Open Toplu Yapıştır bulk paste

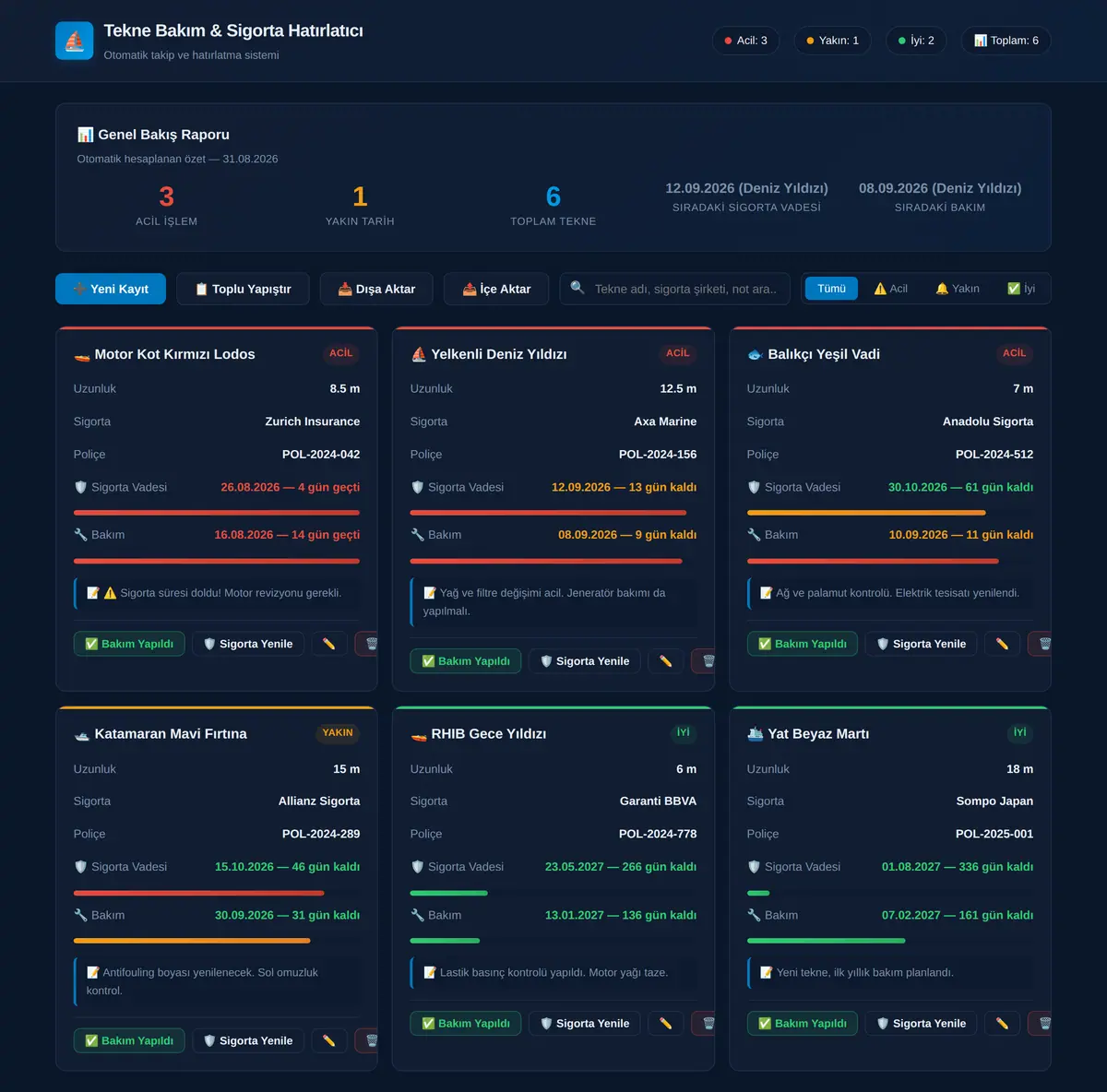244,289
